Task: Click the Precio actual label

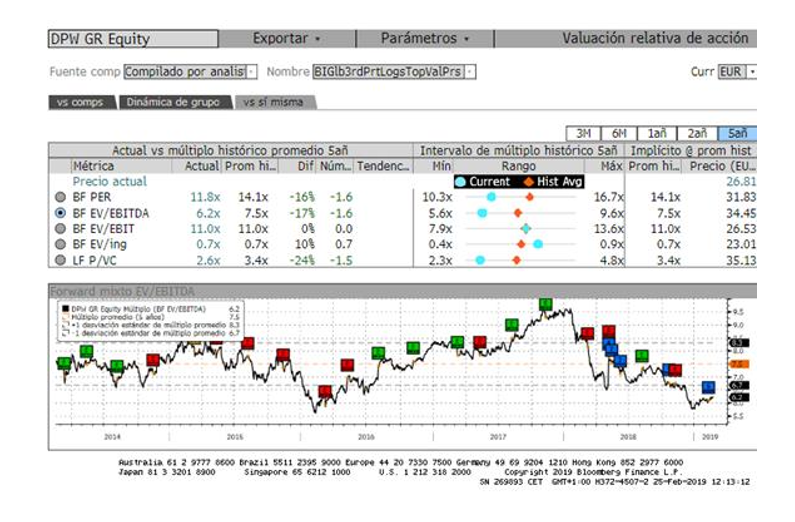Action: coord(110,181)
